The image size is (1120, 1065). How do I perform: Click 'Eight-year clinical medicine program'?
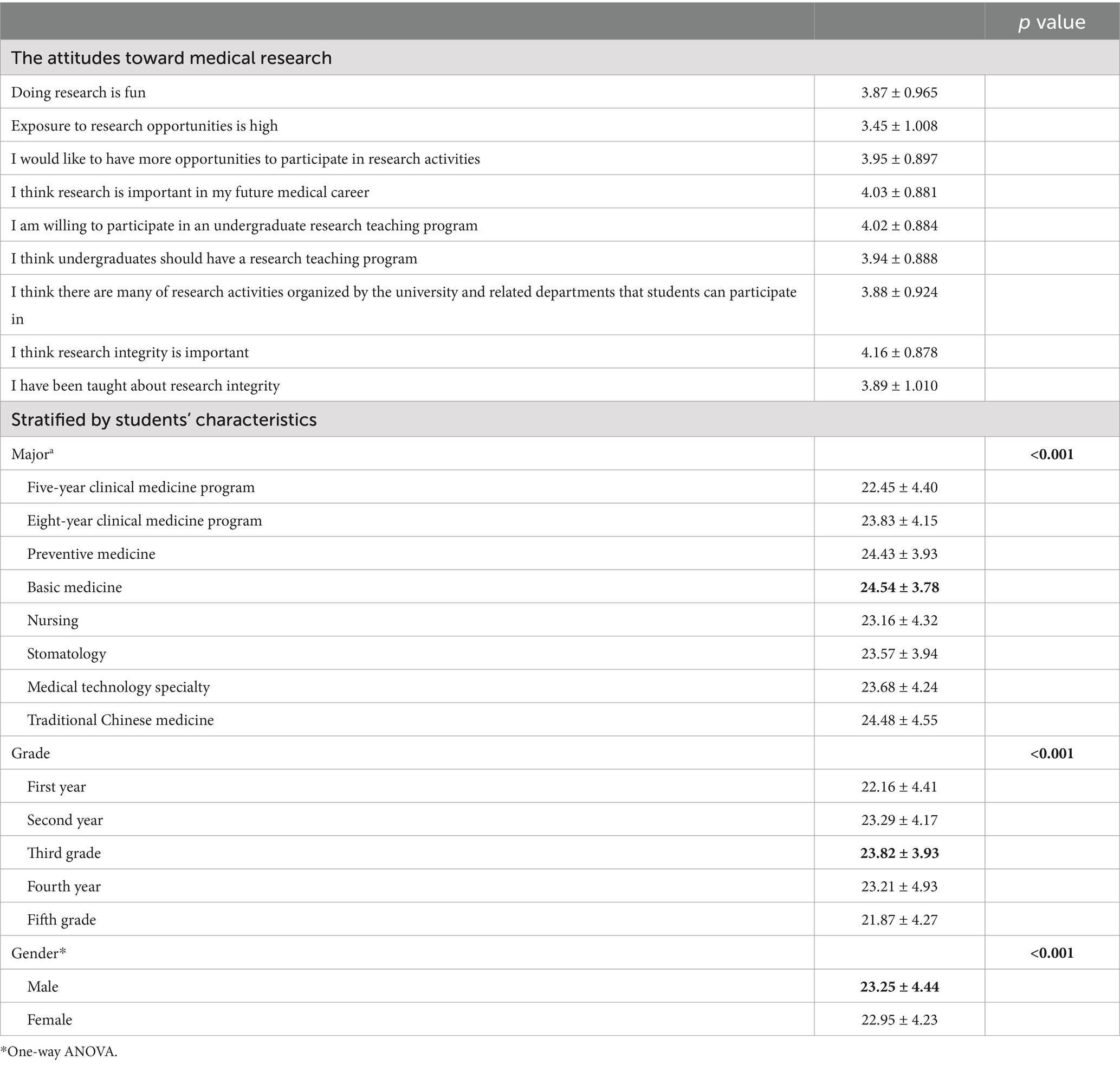click(145, 521)
